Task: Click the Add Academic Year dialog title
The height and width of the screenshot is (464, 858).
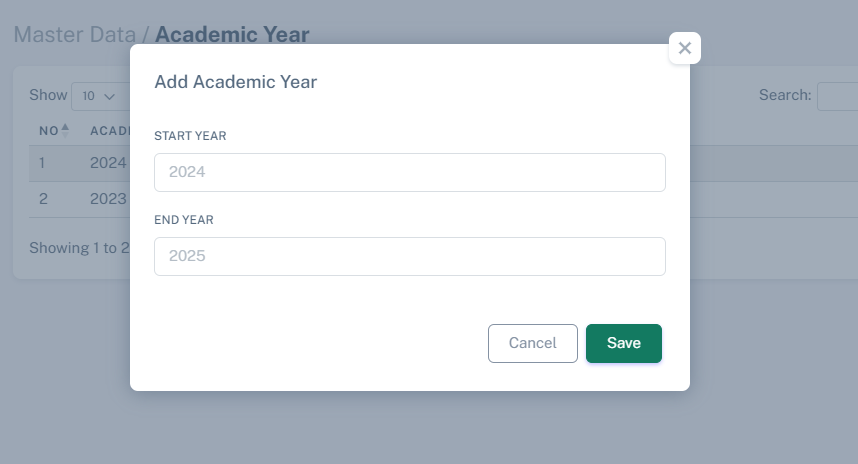Action: click(x=235, y=82)
